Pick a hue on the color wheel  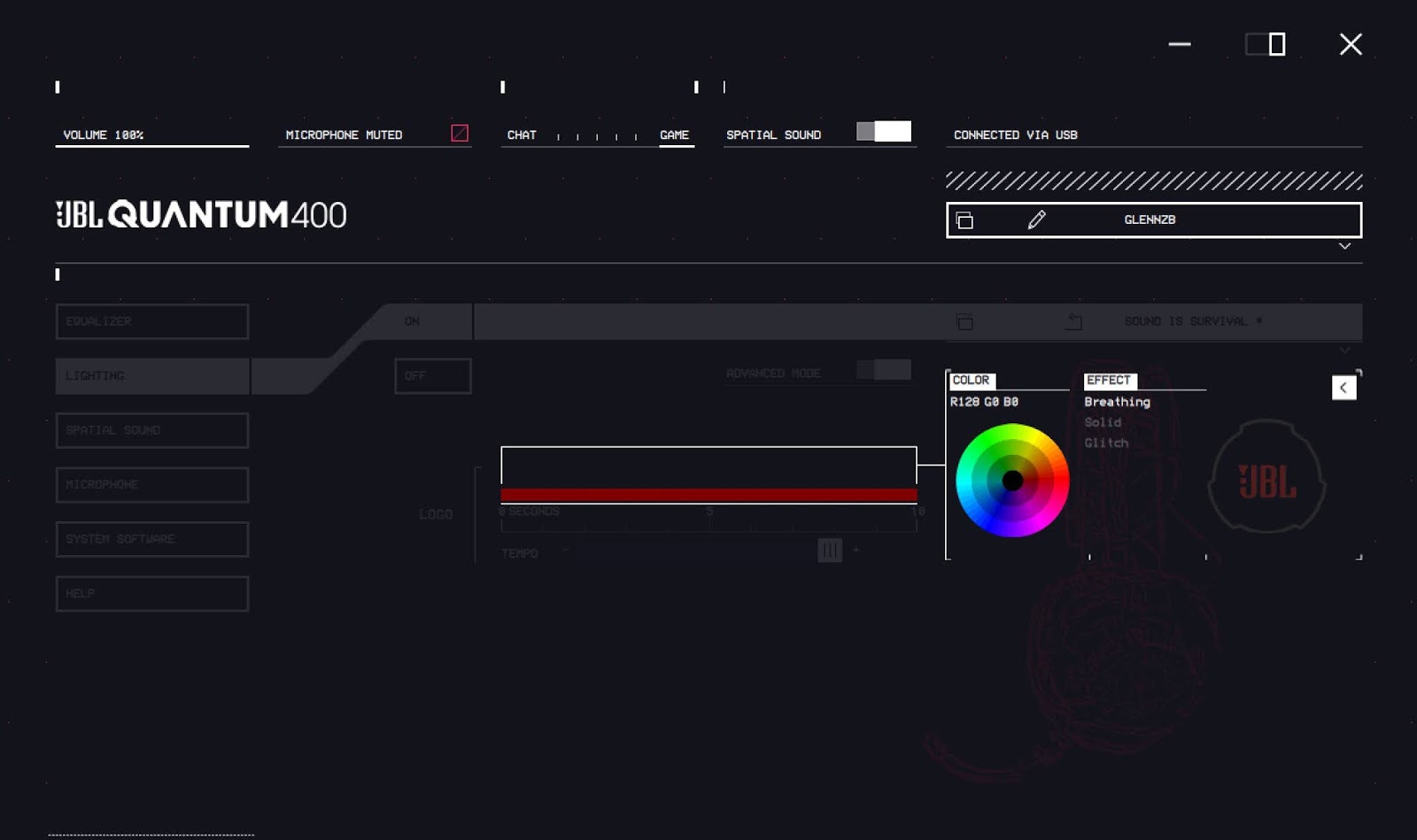tap(1012, 481)
